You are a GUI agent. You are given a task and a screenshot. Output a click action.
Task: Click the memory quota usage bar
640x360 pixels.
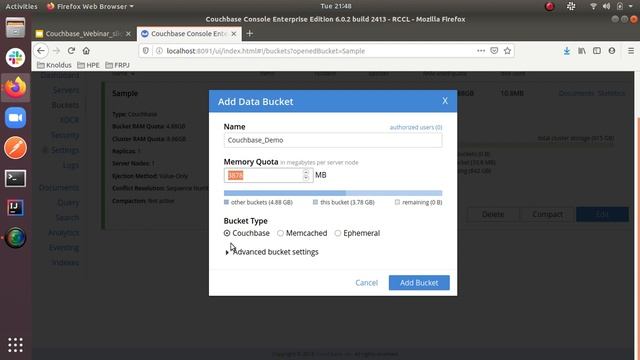point(333,193)
